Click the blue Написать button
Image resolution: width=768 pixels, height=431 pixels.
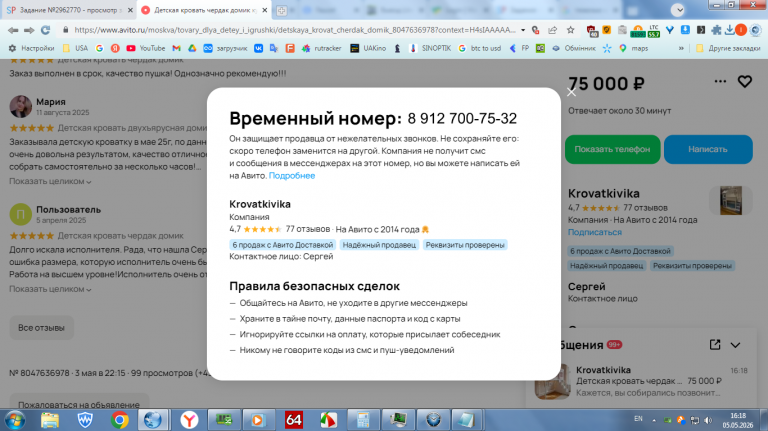[x=708, y=149]
